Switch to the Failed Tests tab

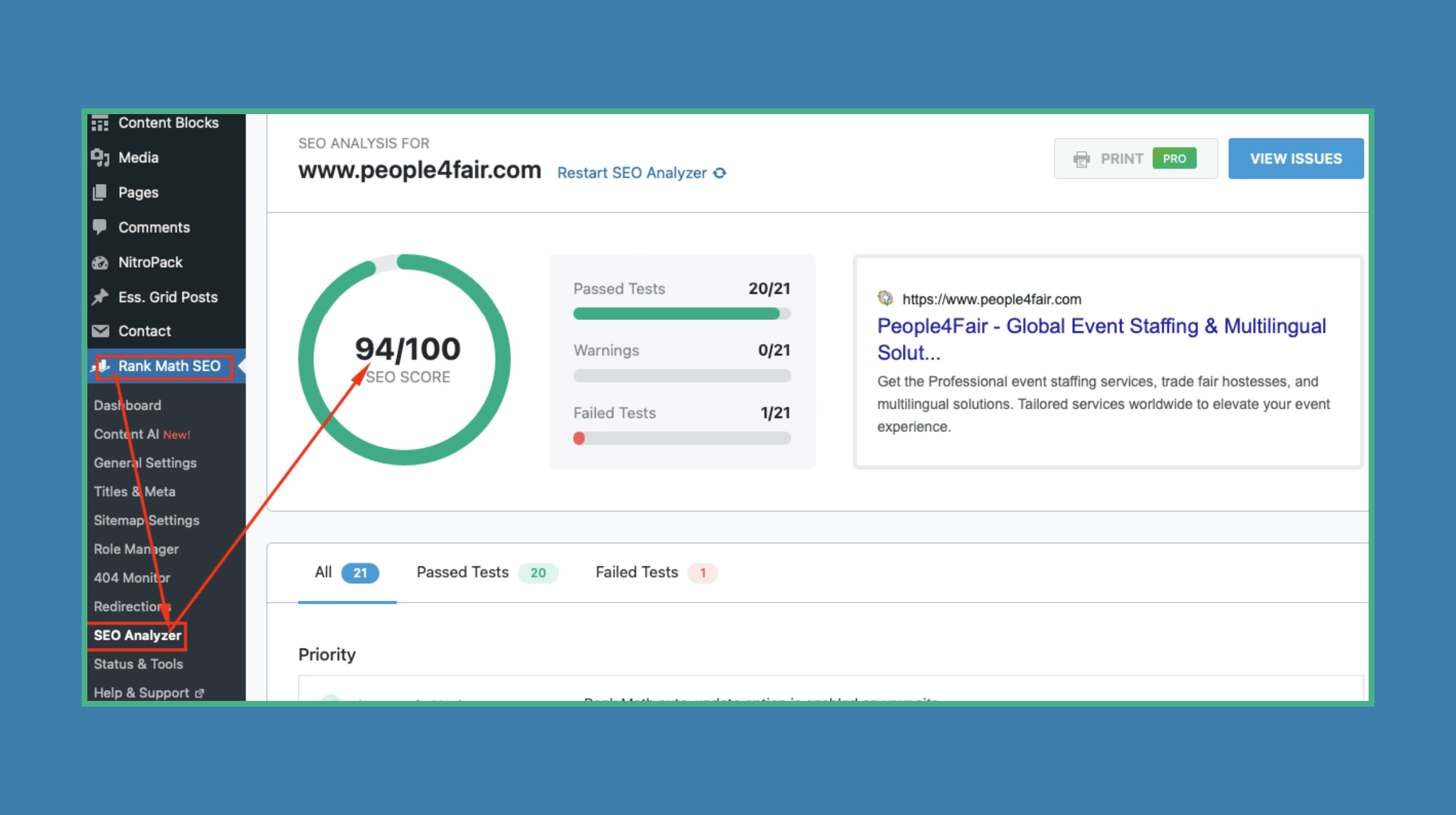pyautogui.click(x=636, y=572)
